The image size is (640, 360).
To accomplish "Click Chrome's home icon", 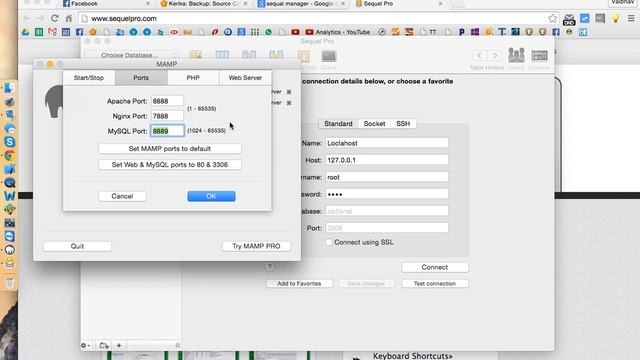I will pyautogui.click(x=69, y=18).
